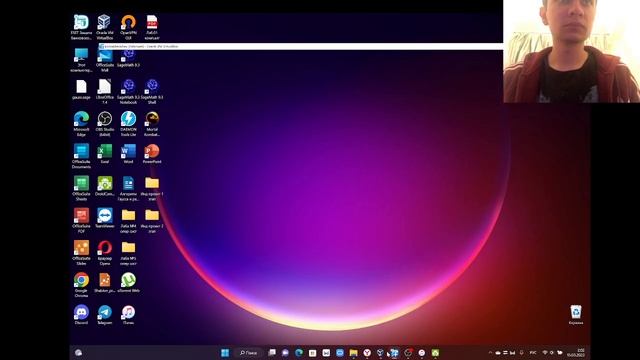
Task: Open the folder right of TeamViewer
Action: 128,220
